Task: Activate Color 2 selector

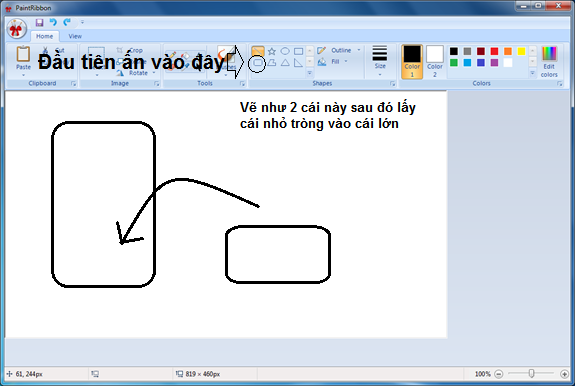Action: (435, 61)
